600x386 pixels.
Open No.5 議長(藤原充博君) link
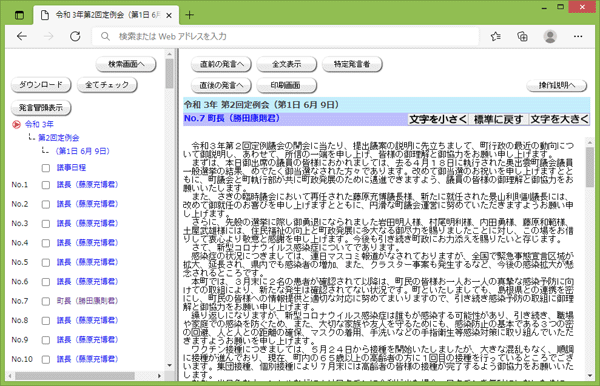[87, 262]
